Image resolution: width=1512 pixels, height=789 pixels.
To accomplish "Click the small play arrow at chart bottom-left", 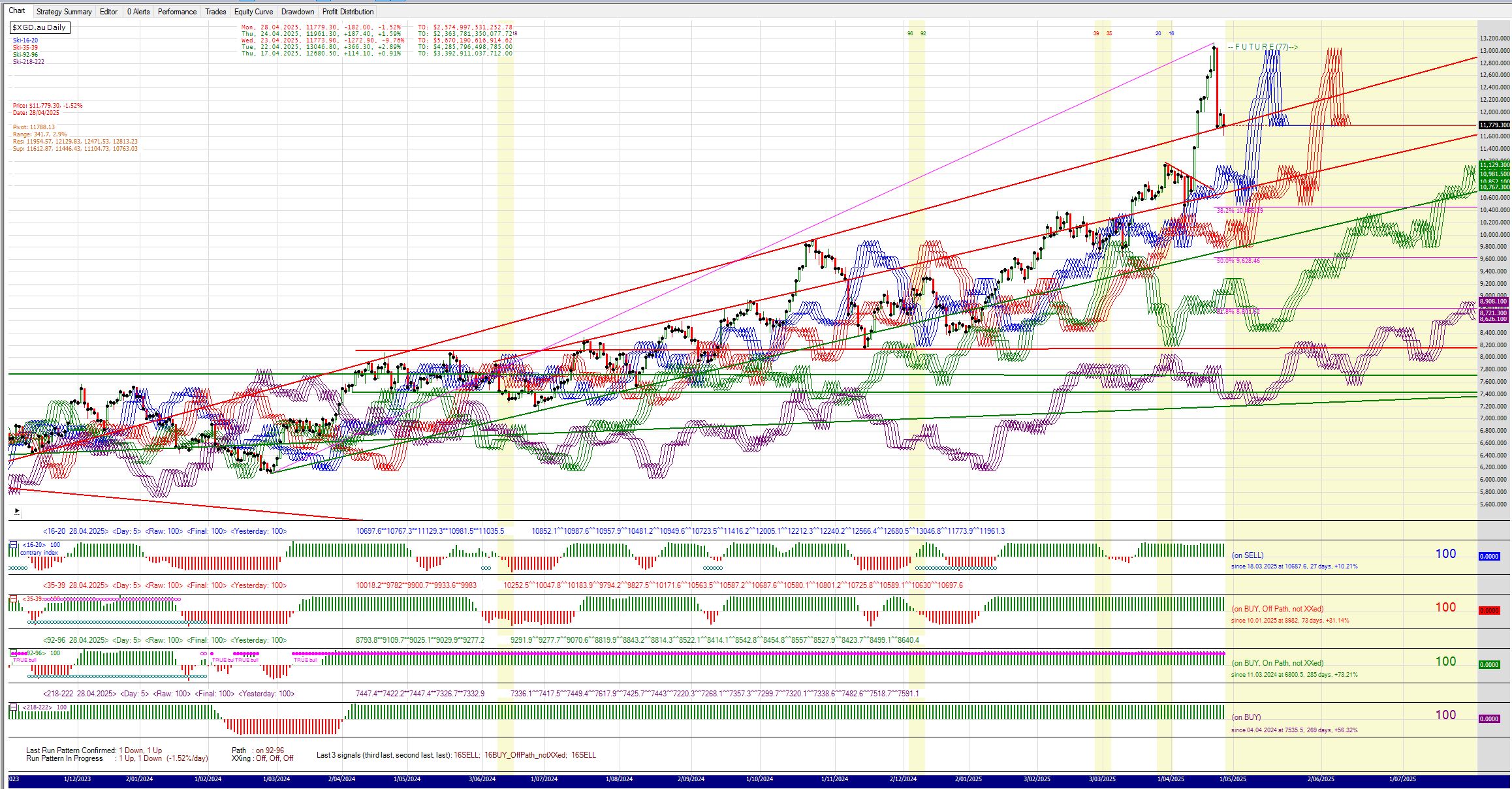I will pyautogui.click(x=16, y=512).
